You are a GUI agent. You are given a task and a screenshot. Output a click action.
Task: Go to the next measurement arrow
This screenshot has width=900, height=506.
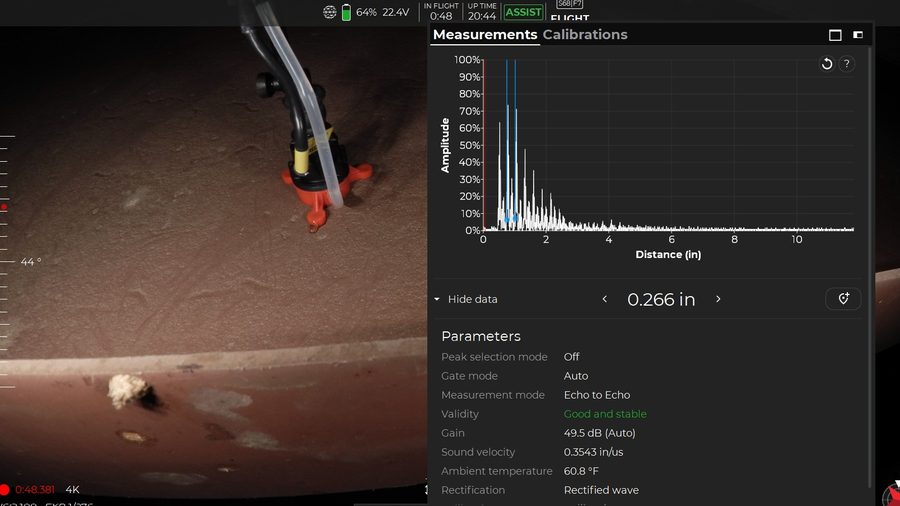tap(718, 299)
